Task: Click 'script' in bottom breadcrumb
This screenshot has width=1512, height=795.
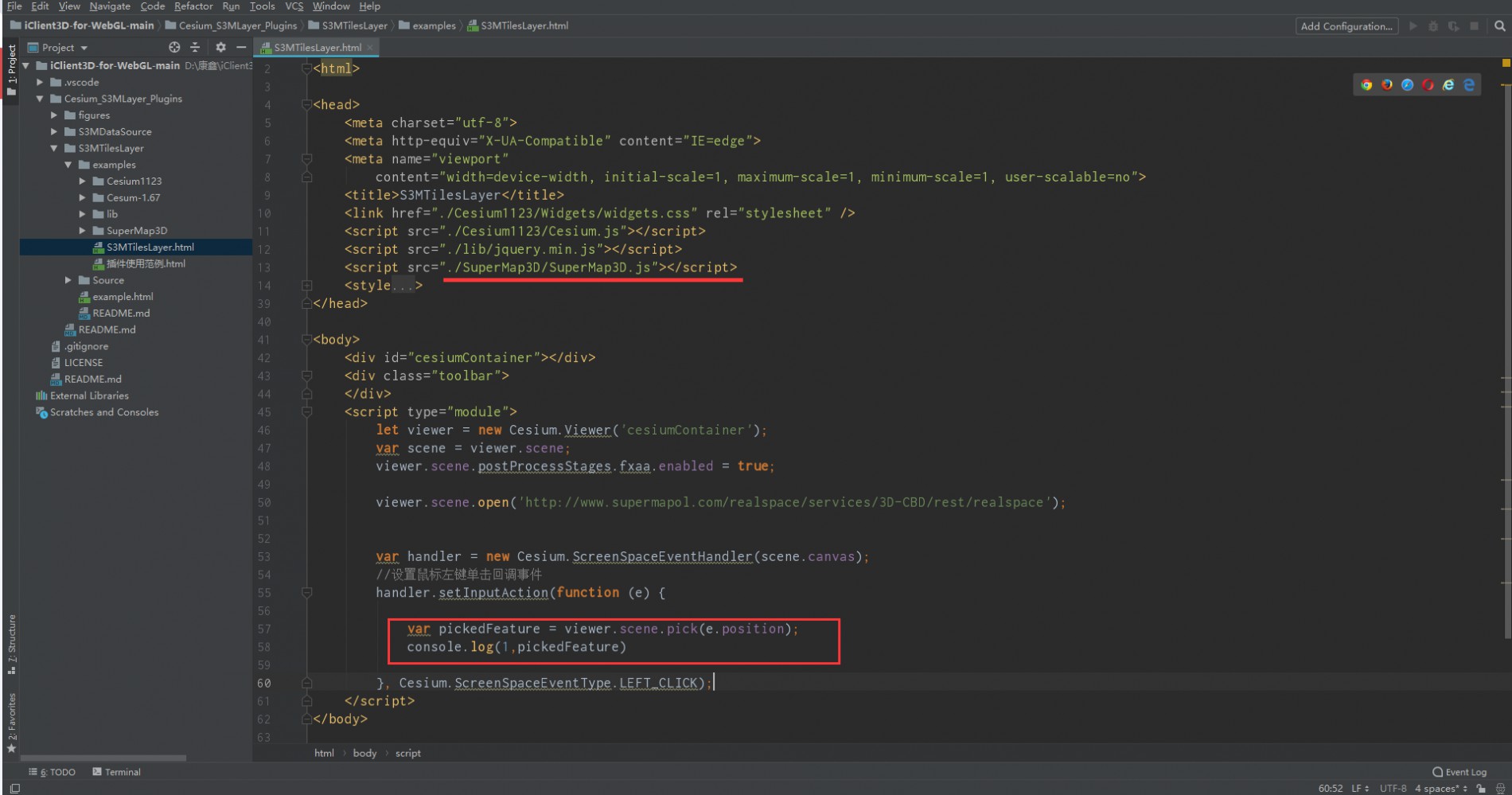Action: pyautogui.click(x=408, y=753)
